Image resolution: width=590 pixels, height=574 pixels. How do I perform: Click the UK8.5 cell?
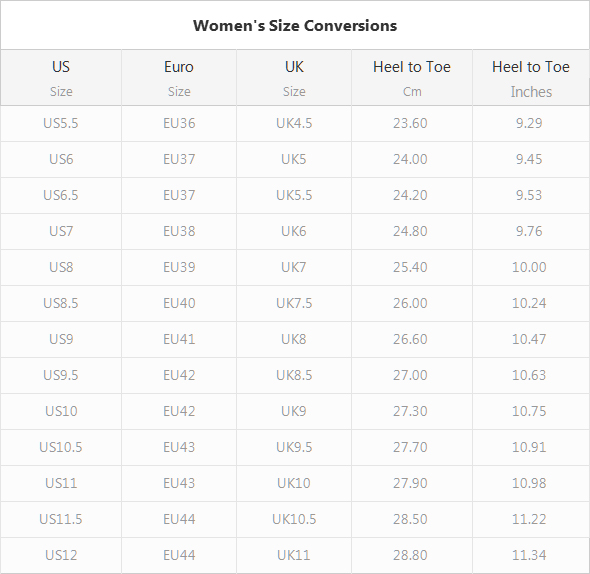pos(294,375)
